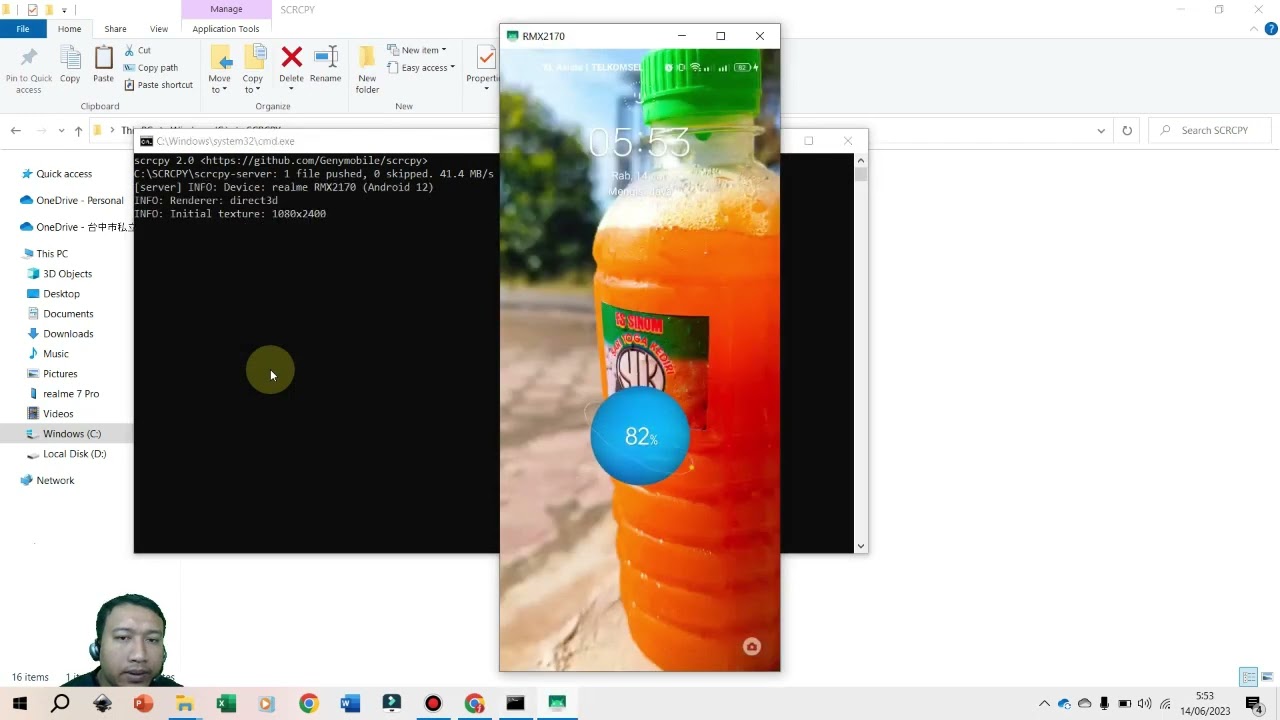
Task: Select This PC in navigation pane
Action: pyautogui.click(x=52, y=254)
